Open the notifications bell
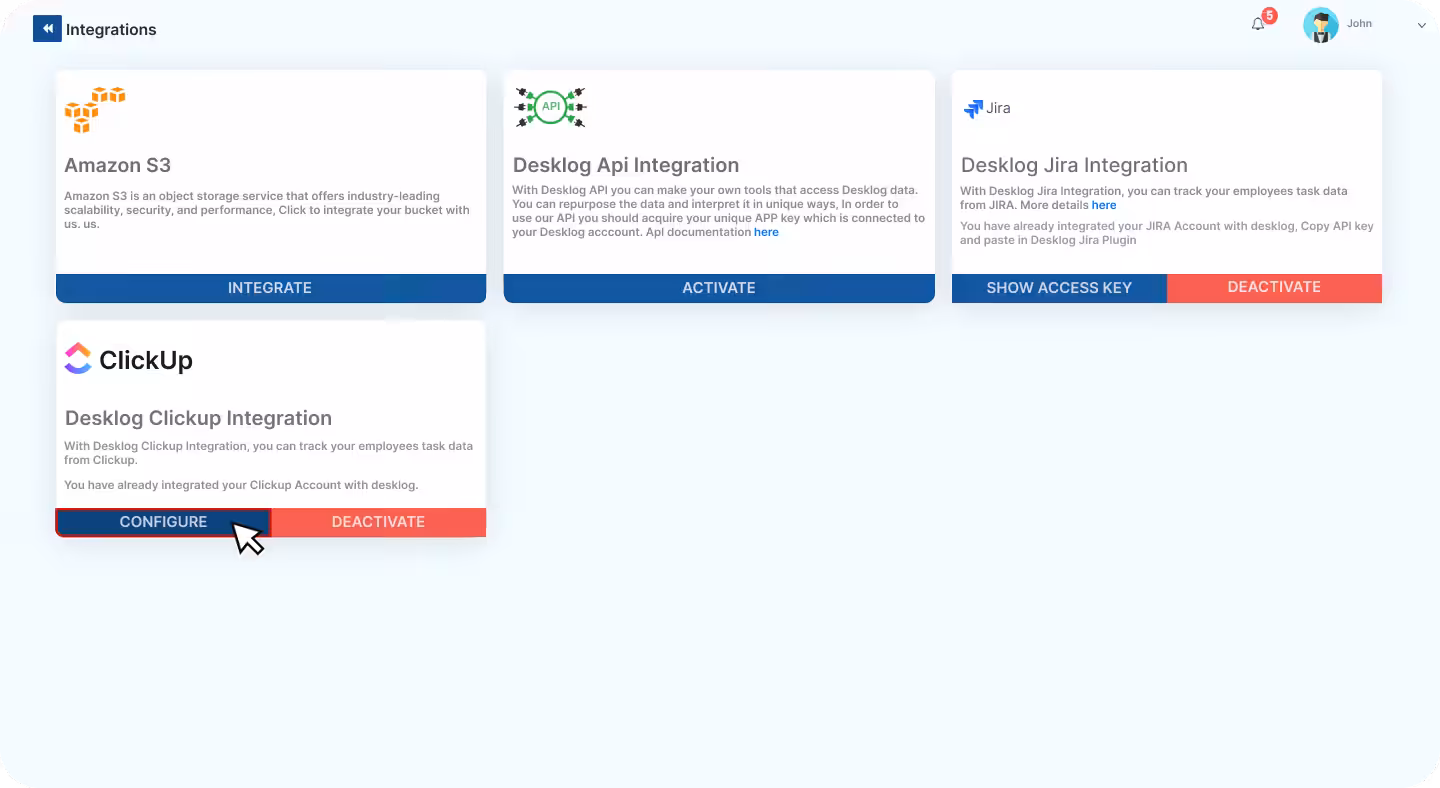The image size is (1440, 788). tap(1258, 24)
